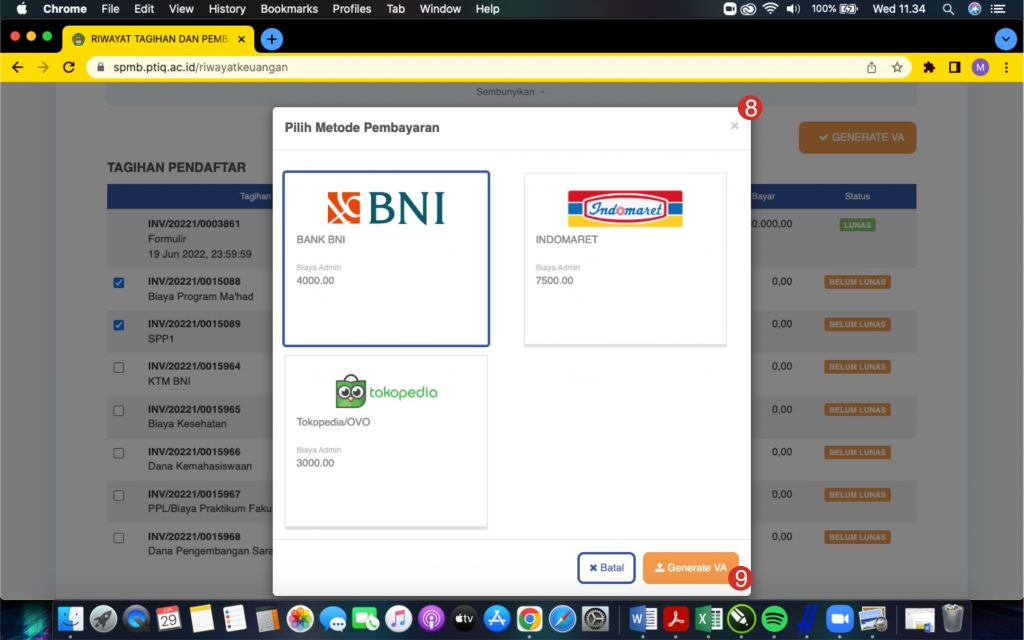
Task: Launch Music from the Dock
Action: point(398,618)
